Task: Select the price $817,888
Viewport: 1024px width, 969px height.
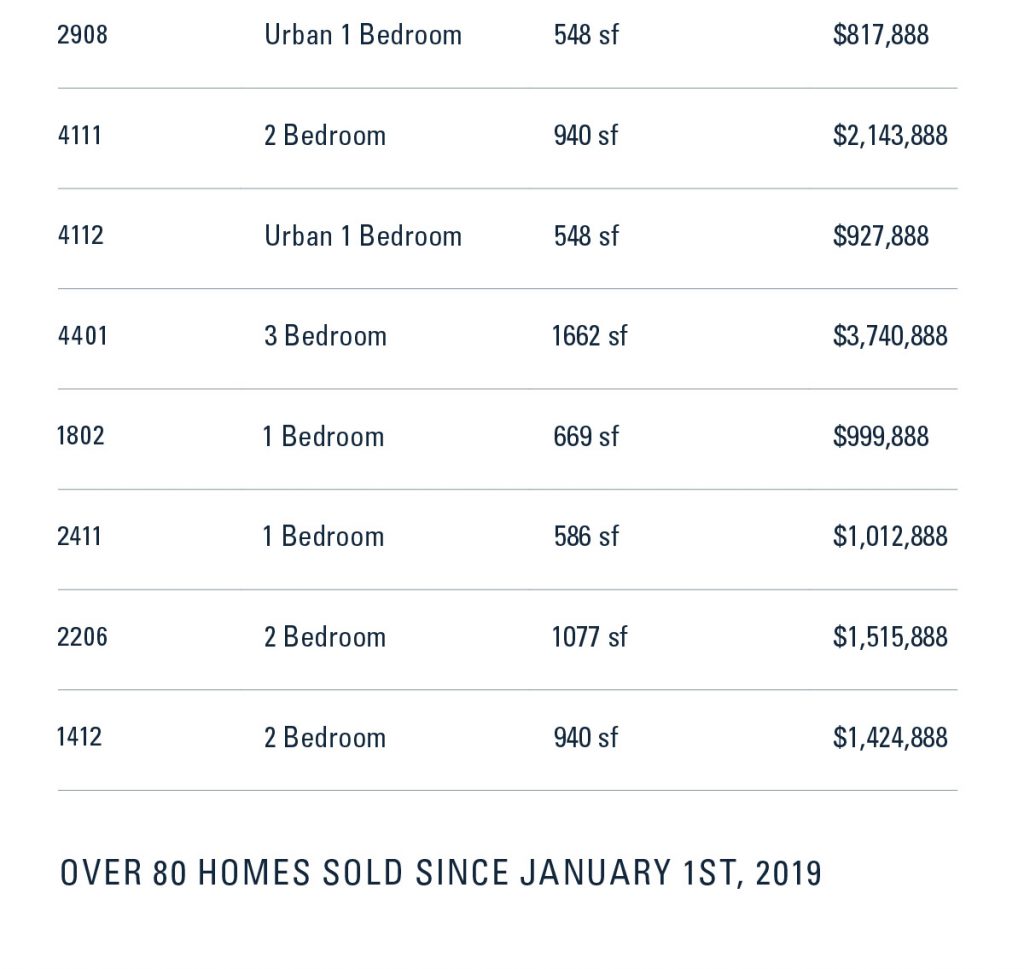Action: tap(880, 35)
